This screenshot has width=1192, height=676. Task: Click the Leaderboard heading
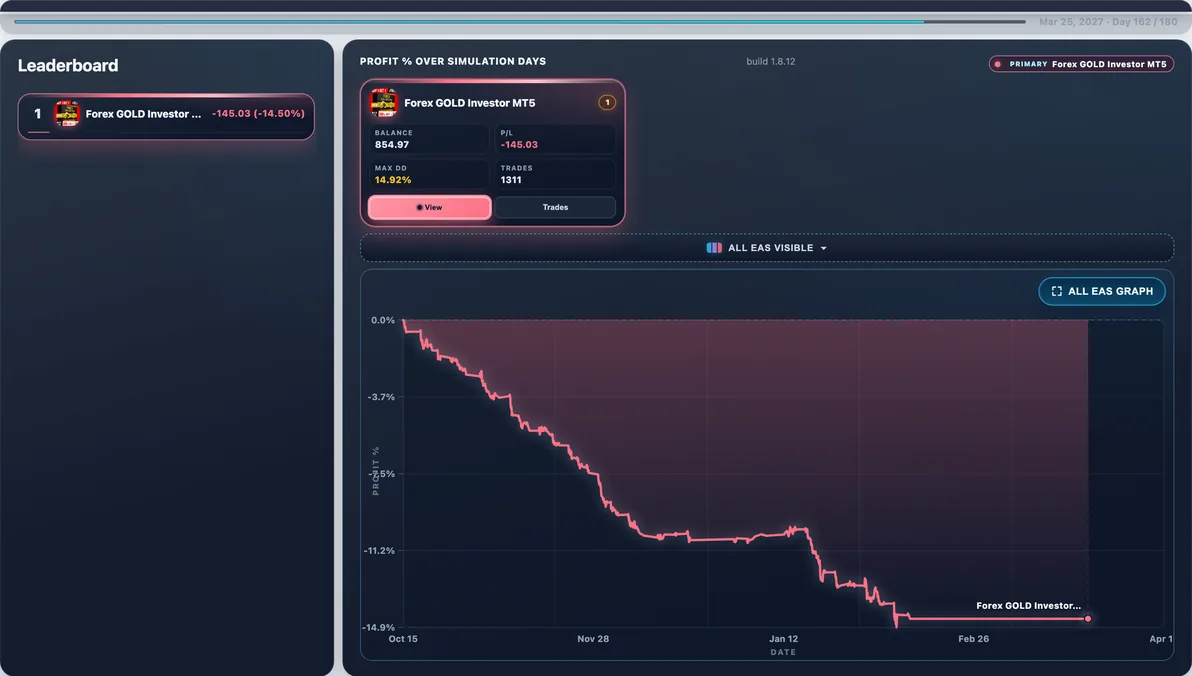68,65
